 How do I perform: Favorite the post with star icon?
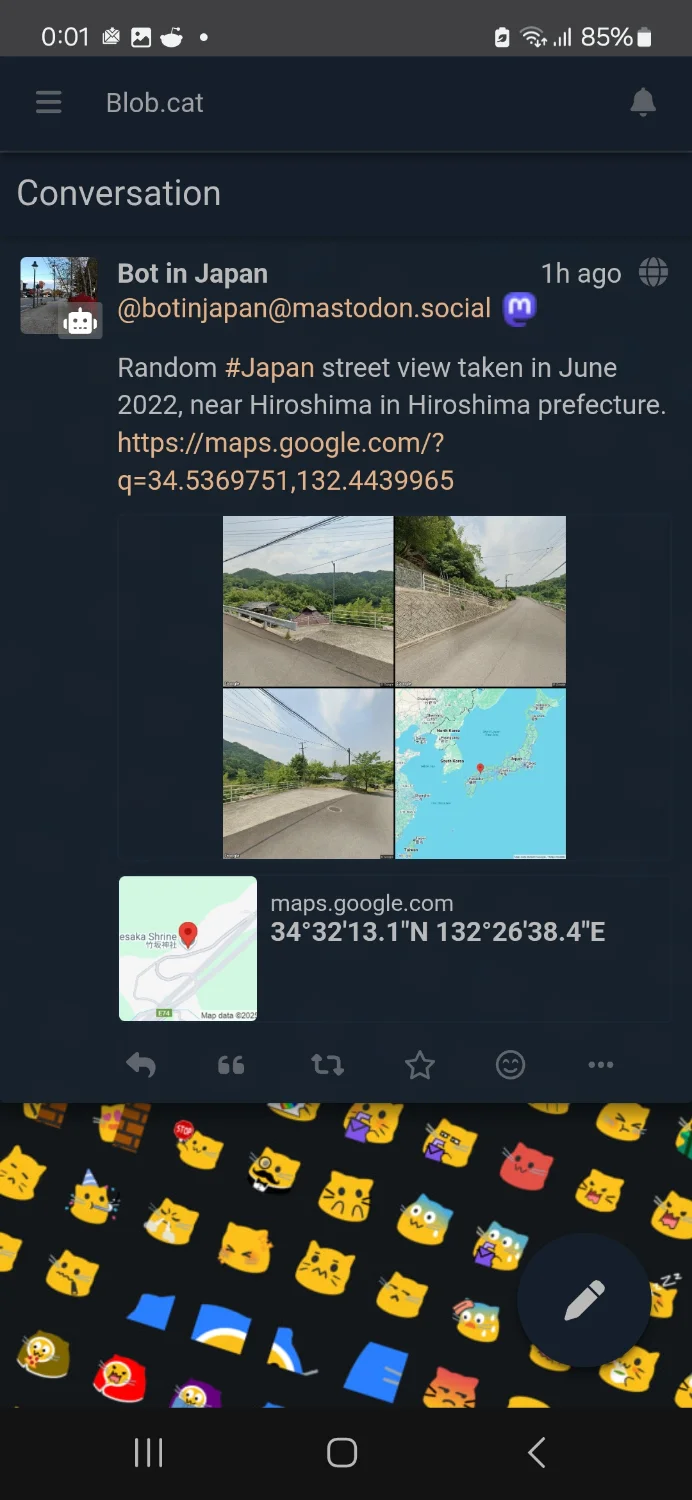[420, 1065]
